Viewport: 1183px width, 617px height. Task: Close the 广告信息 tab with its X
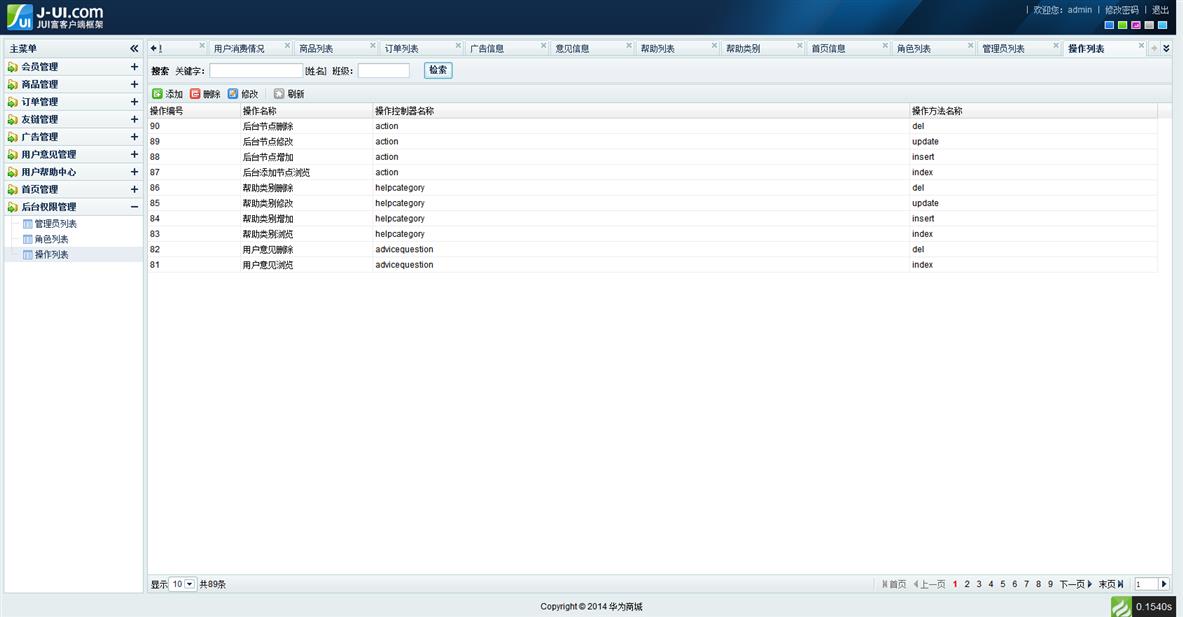[543, 45]
